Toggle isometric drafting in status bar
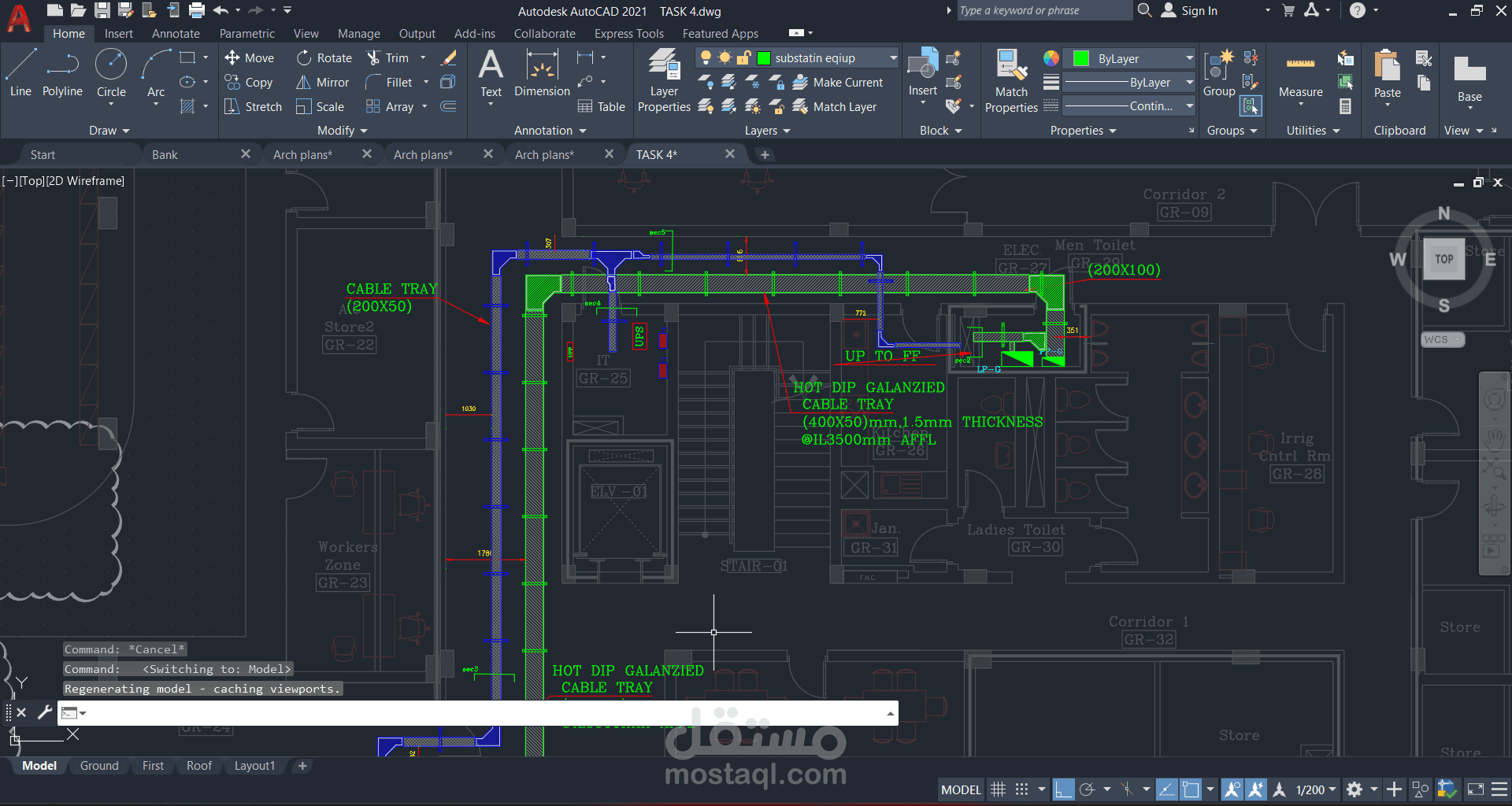The height and width of the screenshot is (806, 1512). (x=1127, y=789)
